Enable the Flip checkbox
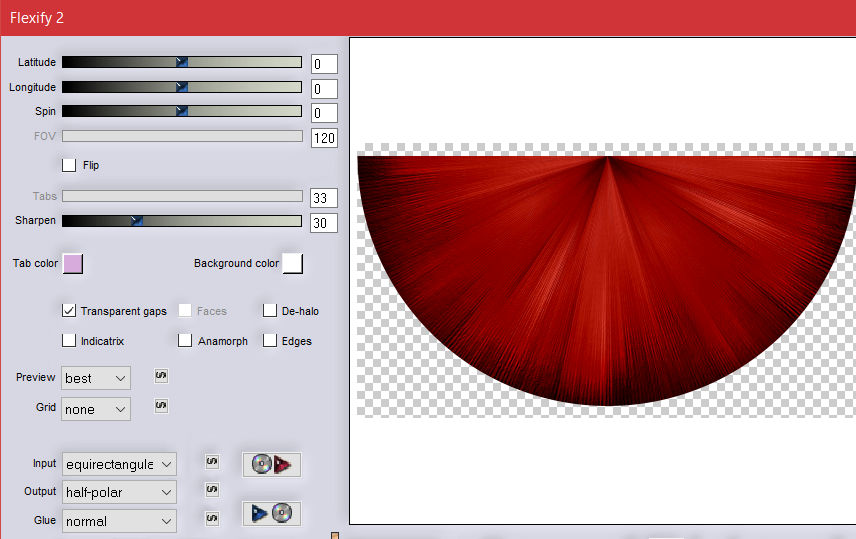Viewport: 856px width, 539px height. pyautogui.click(x=69, y=165)
